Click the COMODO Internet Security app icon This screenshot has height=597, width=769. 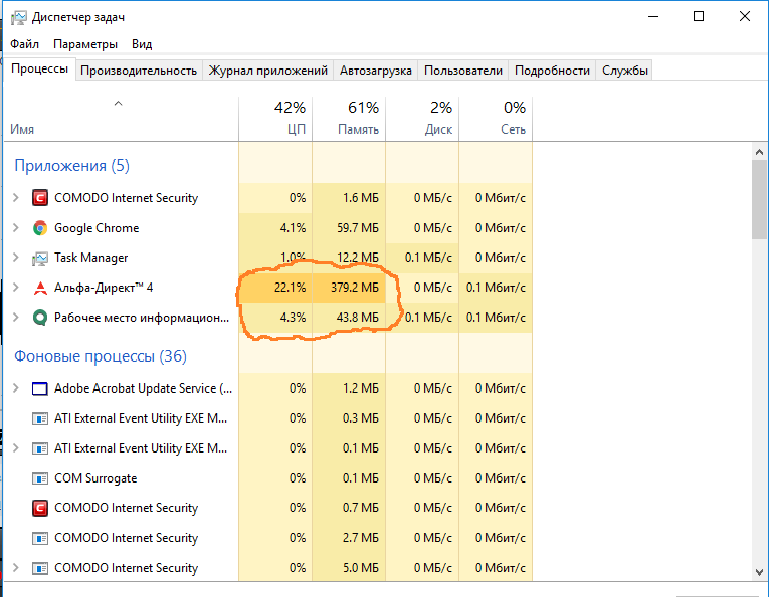40,198
